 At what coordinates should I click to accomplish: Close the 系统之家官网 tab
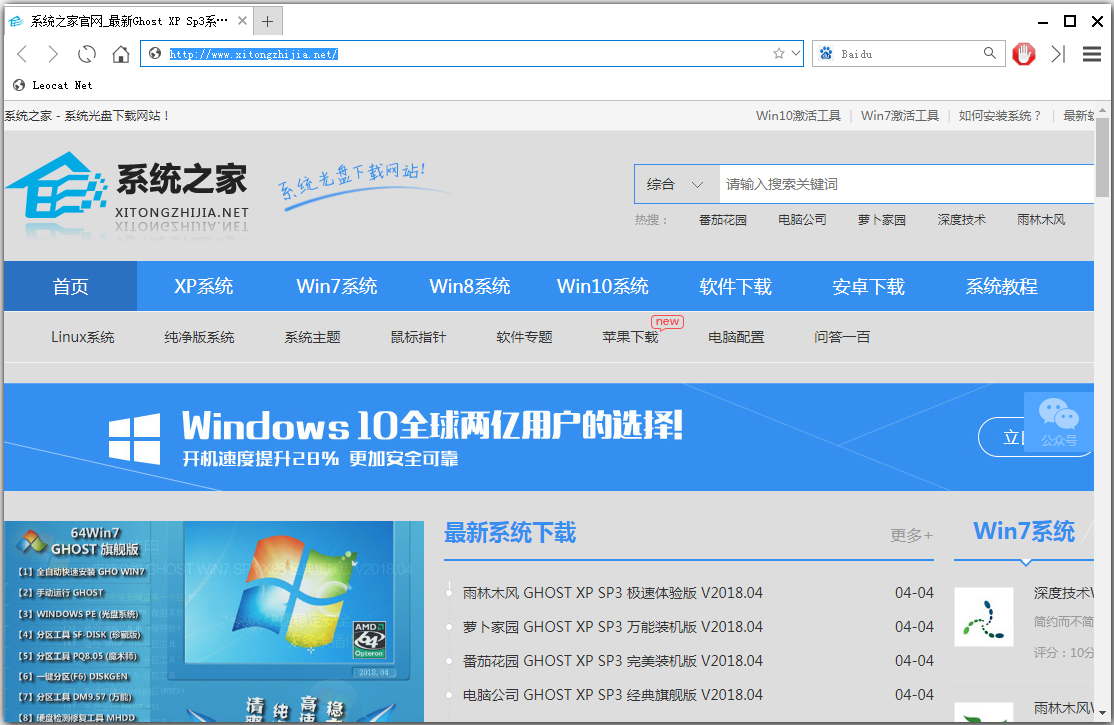coord(242,21)
